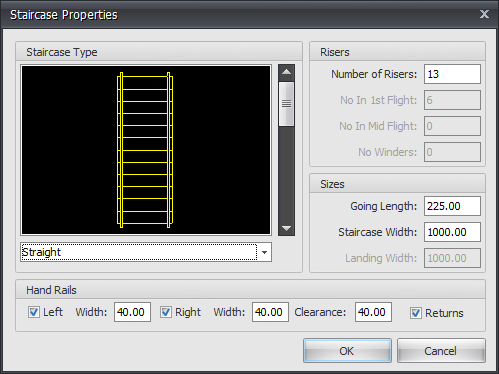Open the Straight staircase type dropdown arrow
This screenshot has width=499, height=374.
point(264,252)
